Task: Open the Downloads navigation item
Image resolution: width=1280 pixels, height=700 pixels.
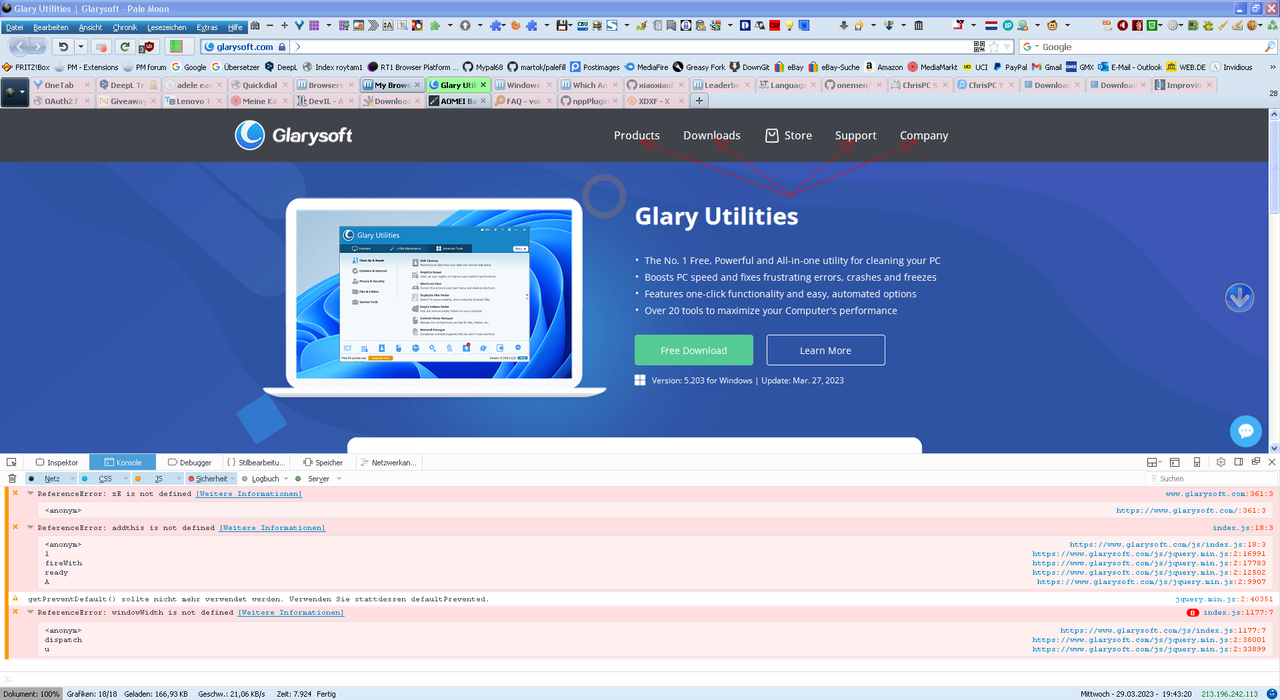Action: 712,136
